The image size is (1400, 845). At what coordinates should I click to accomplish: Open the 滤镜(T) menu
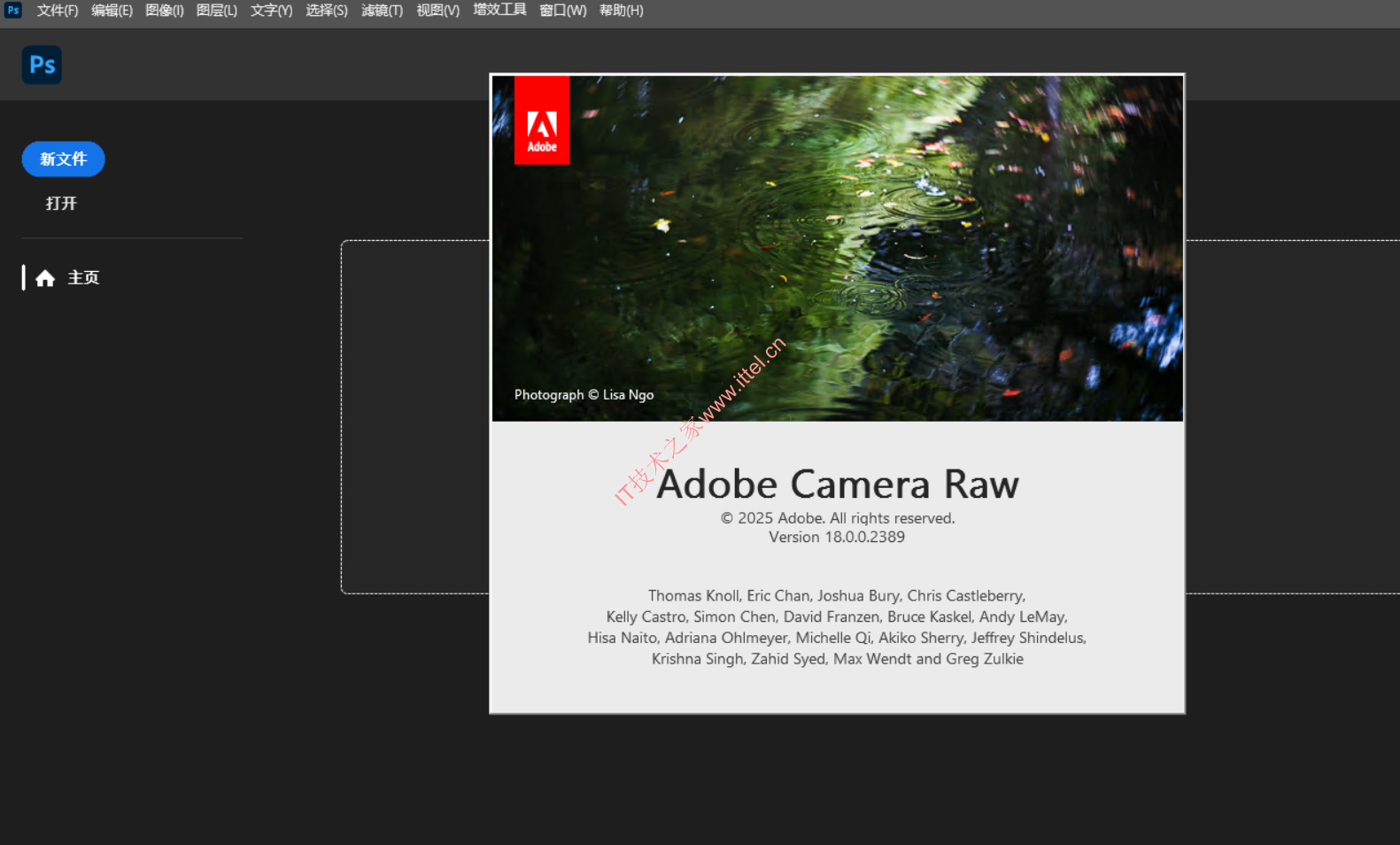[x=382, y=11]
